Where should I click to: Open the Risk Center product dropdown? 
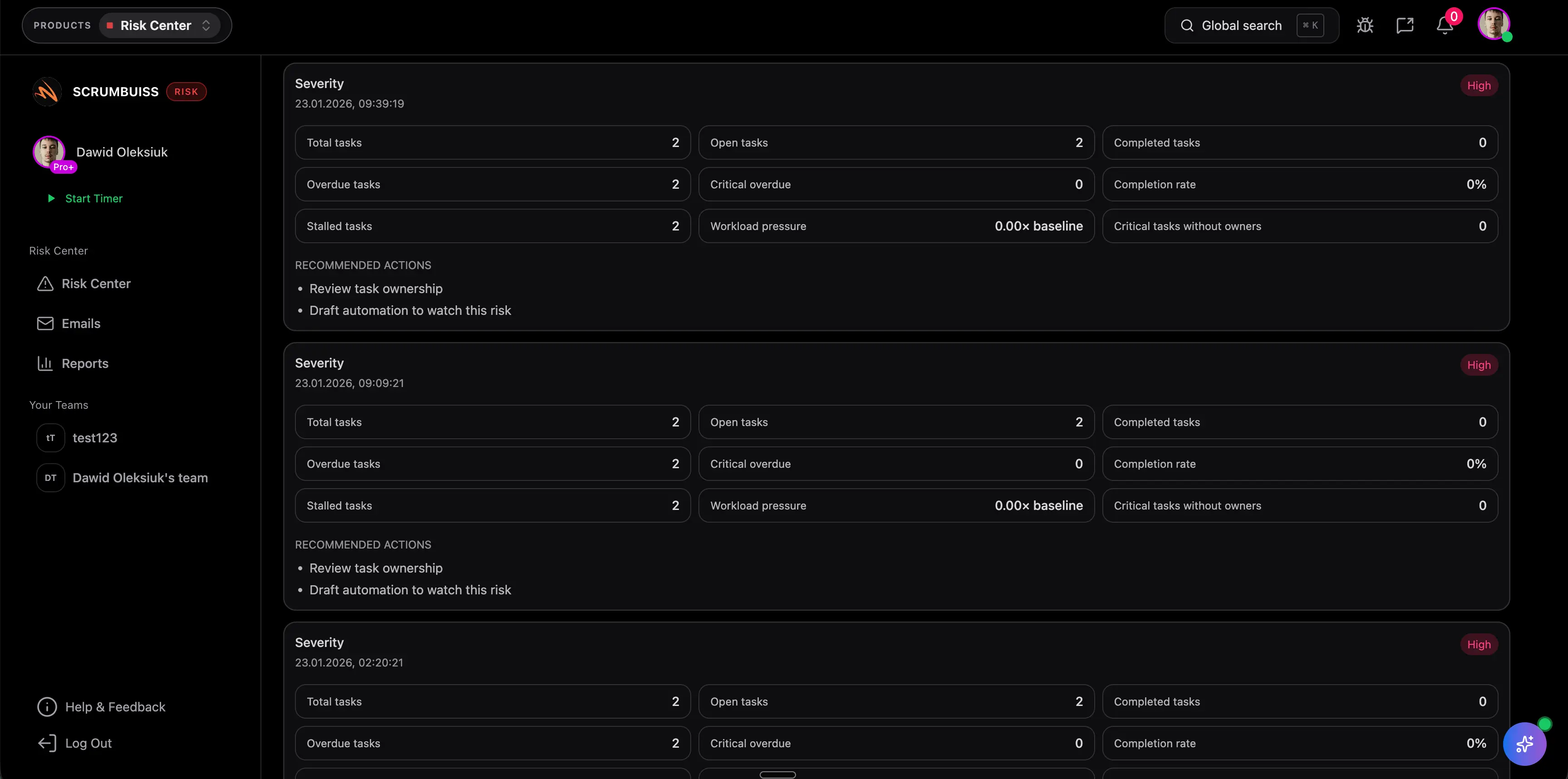pos(159,25)
